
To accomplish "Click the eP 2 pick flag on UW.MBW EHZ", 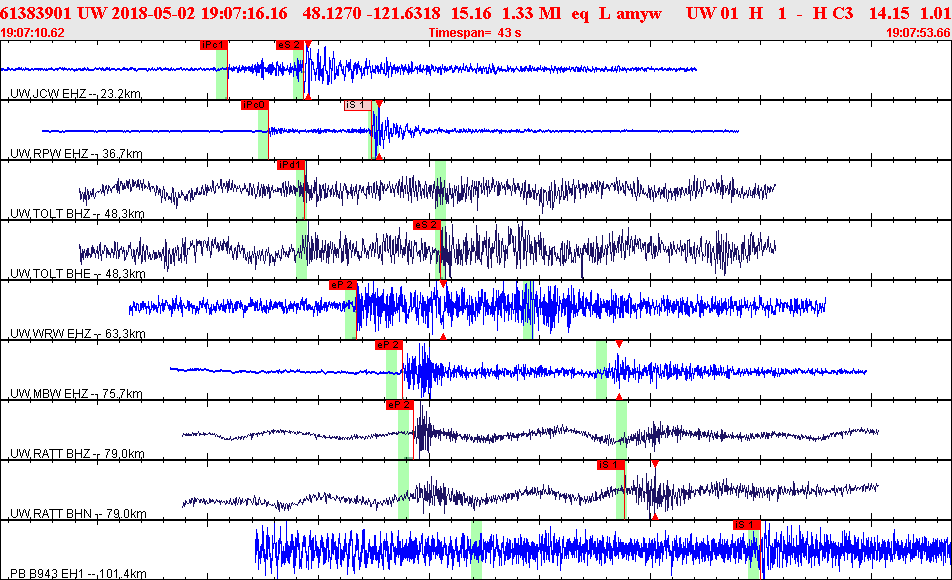I will [389, 345].
